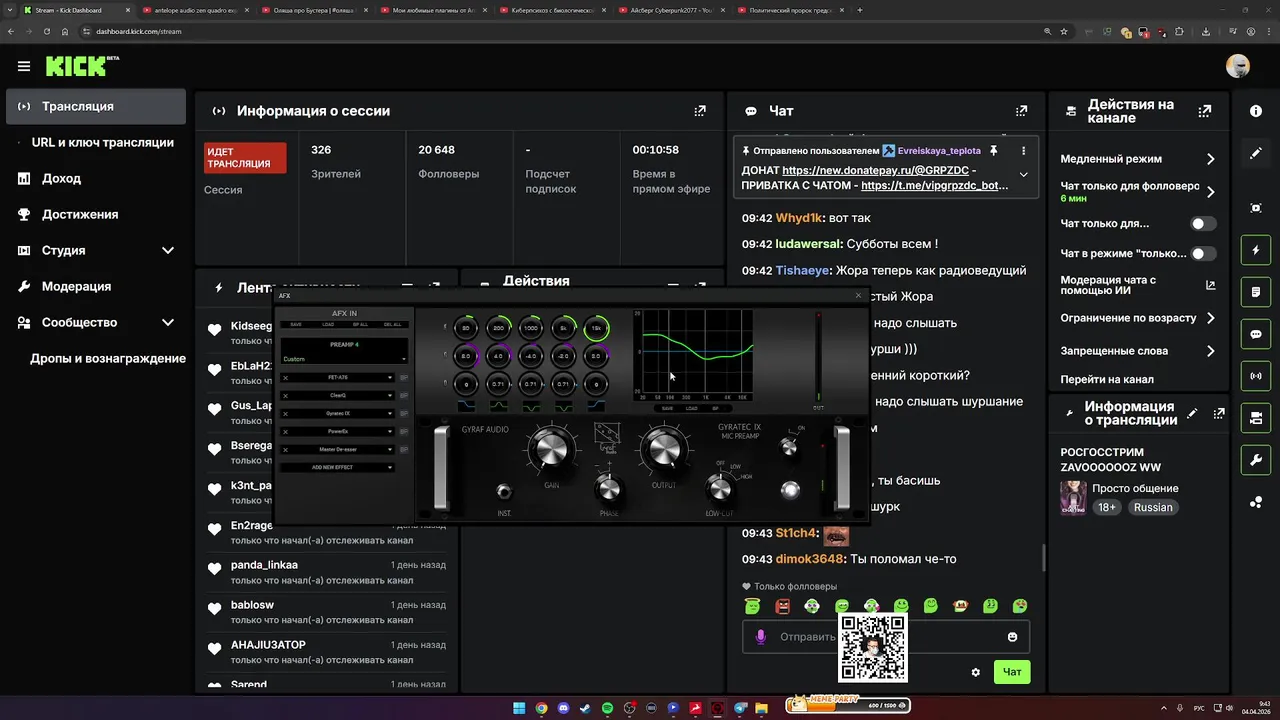1280x720 pixels.
Task: Click the purple microphone icon in chat input
Action: [761, 637]
